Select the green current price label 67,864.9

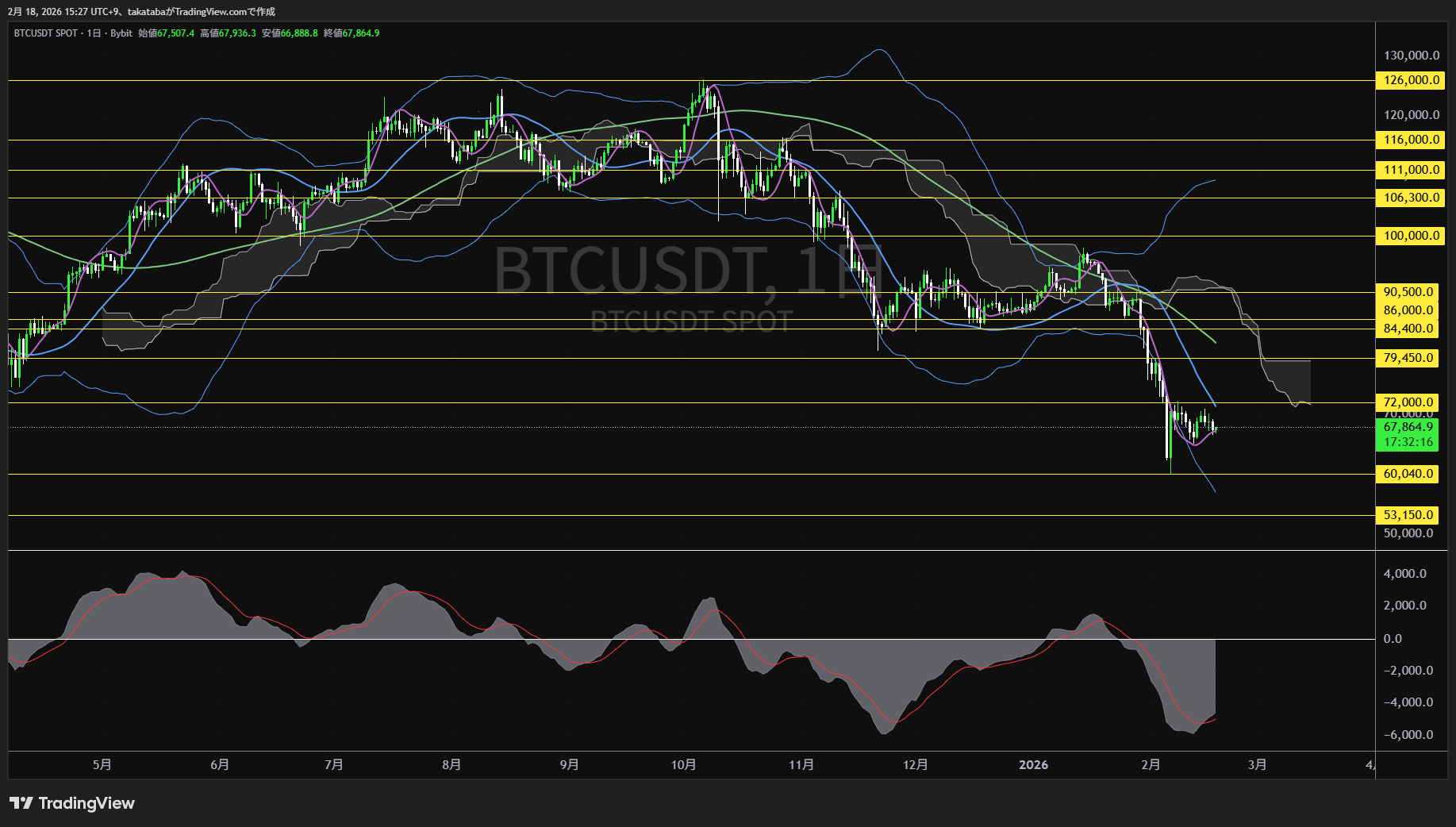click(x=1408, y=427)
